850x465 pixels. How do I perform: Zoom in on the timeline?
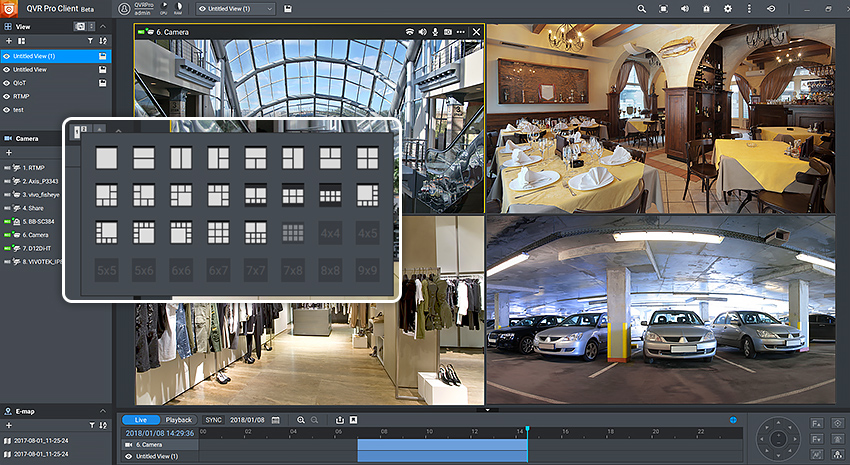[301, 420]
